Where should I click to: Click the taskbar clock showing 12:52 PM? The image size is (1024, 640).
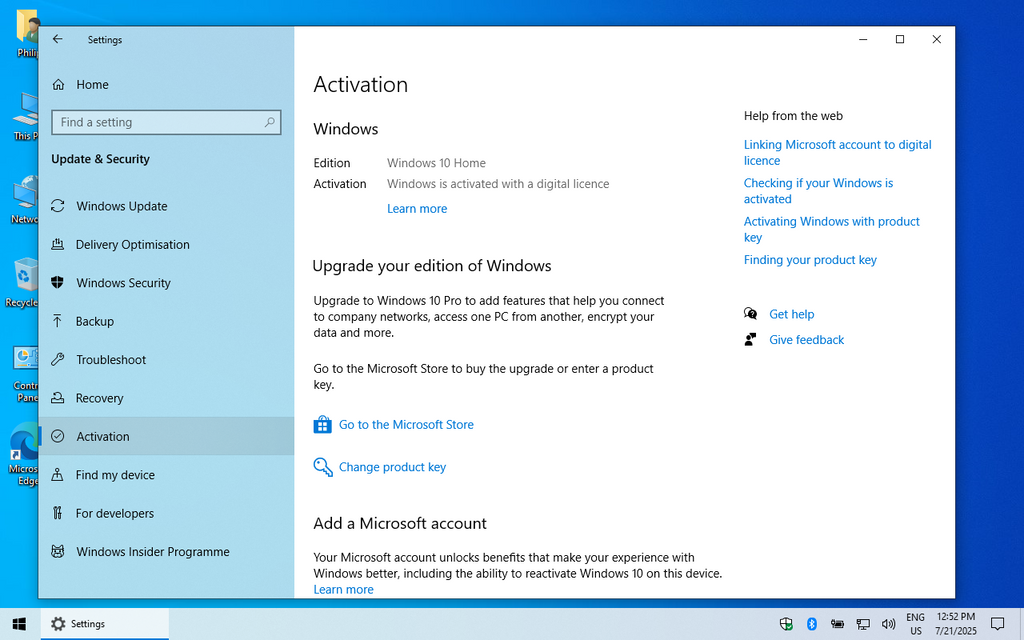pos(955,624)
